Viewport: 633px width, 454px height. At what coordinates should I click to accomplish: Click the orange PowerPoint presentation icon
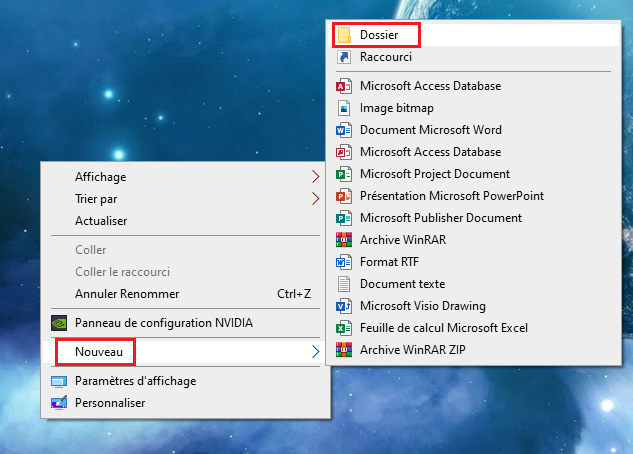pyautogui.click(x=344, y=196)
